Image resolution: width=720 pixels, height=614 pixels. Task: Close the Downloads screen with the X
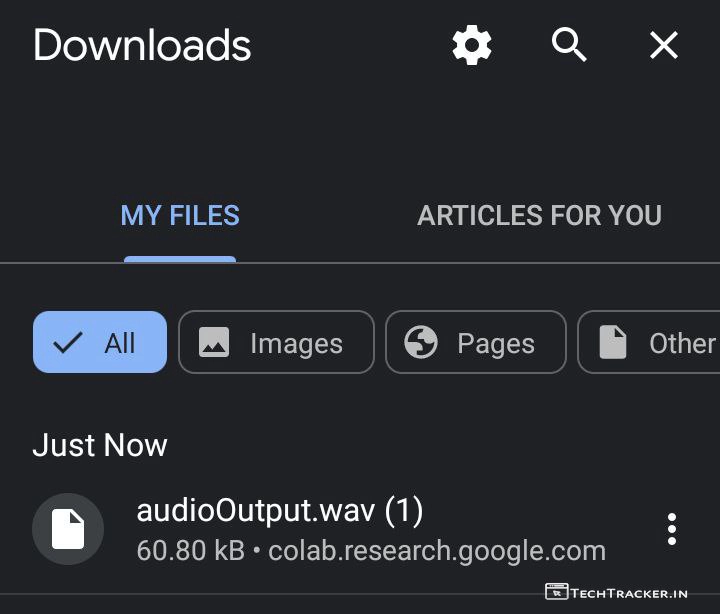tap(664, 45)
